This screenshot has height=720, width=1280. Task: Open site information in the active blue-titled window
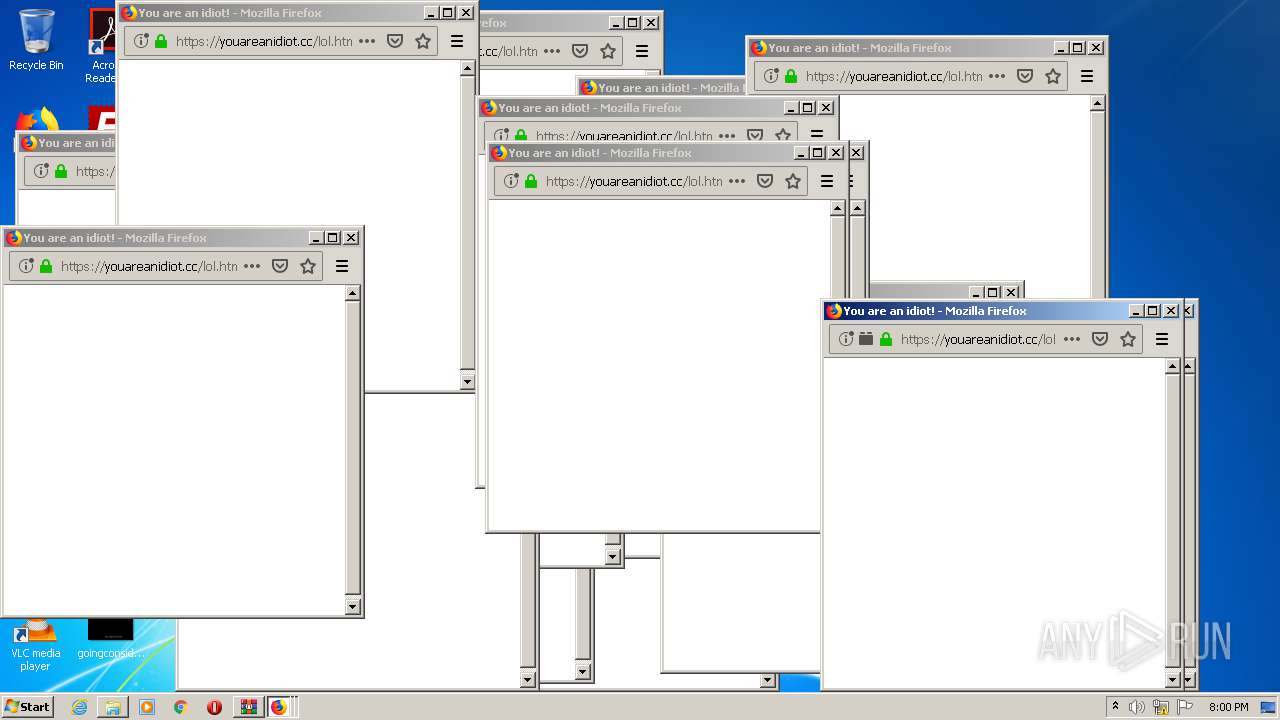coord(846,339)
